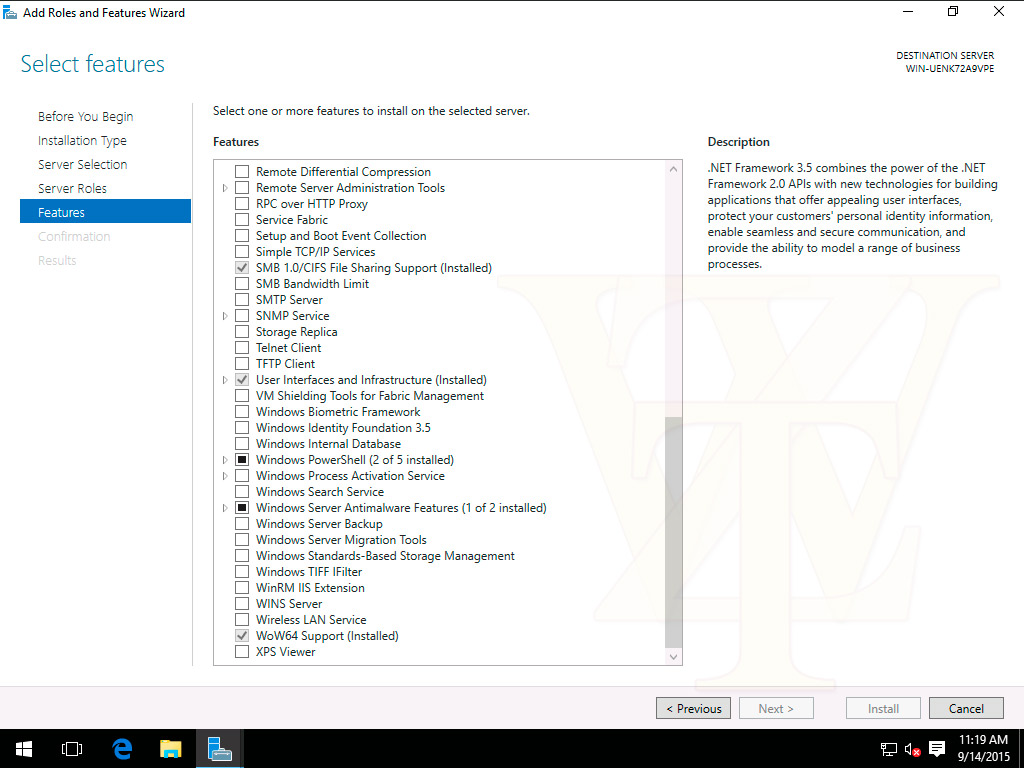The width and height of the screenshot is (1024, 768).
Task: Open the network status tray icon
Action: (888, 748)
